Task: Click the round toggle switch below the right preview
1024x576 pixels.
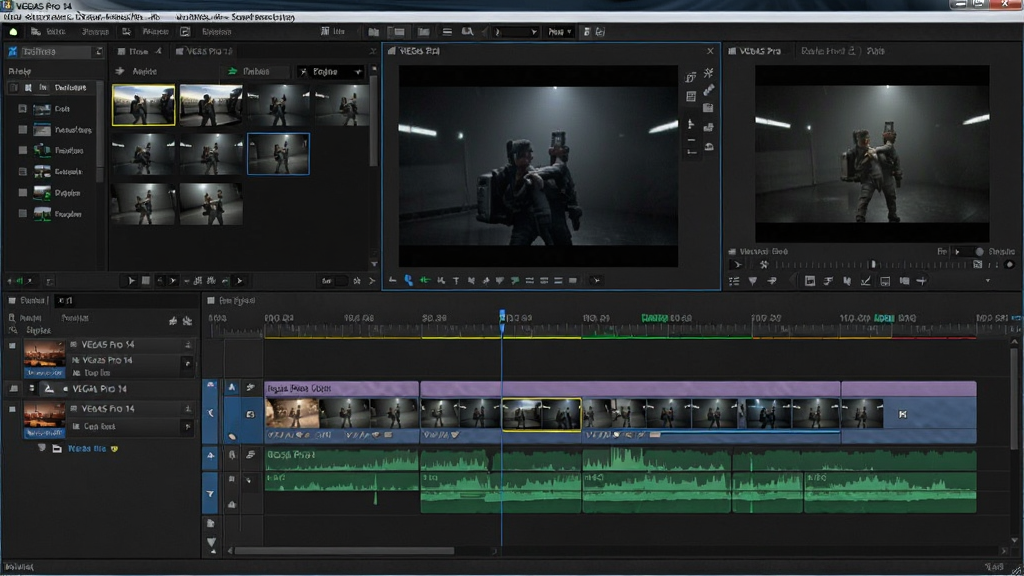Action: (x=979, y=251)
